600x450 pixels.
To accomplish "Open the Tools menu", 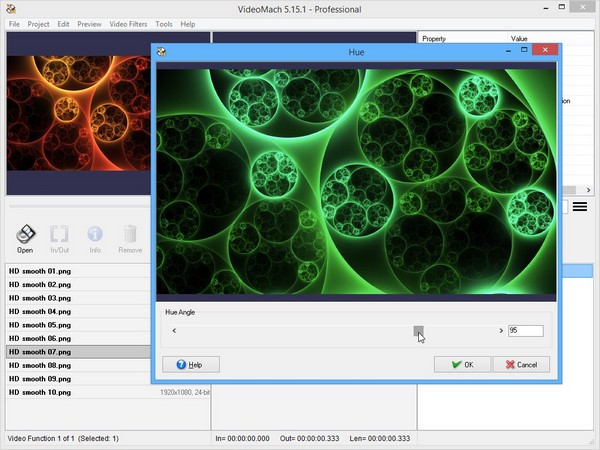I will coord(164,23).
